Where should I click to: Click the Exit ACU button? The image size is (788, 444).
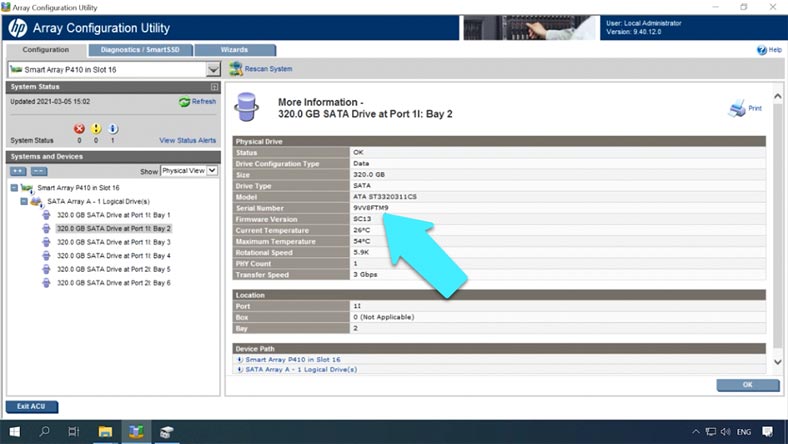click(x=32, y=406)
